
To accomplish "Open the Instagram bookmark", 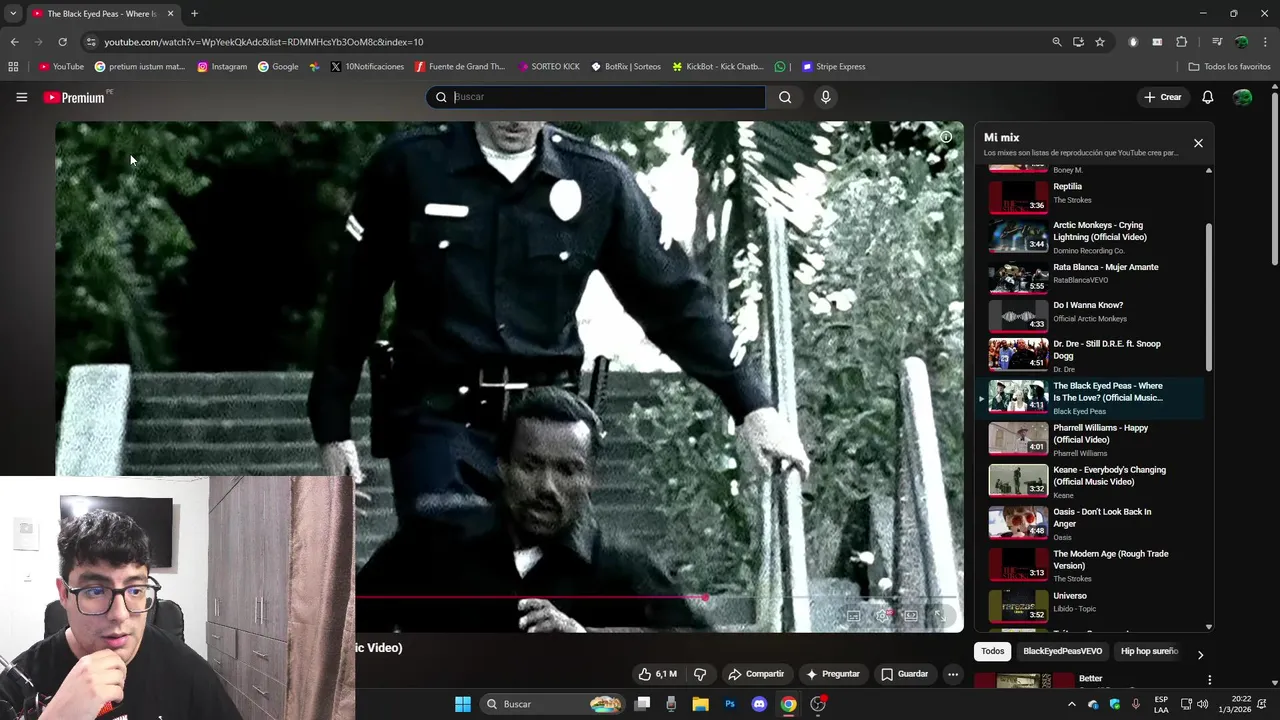I will (222, 67).
